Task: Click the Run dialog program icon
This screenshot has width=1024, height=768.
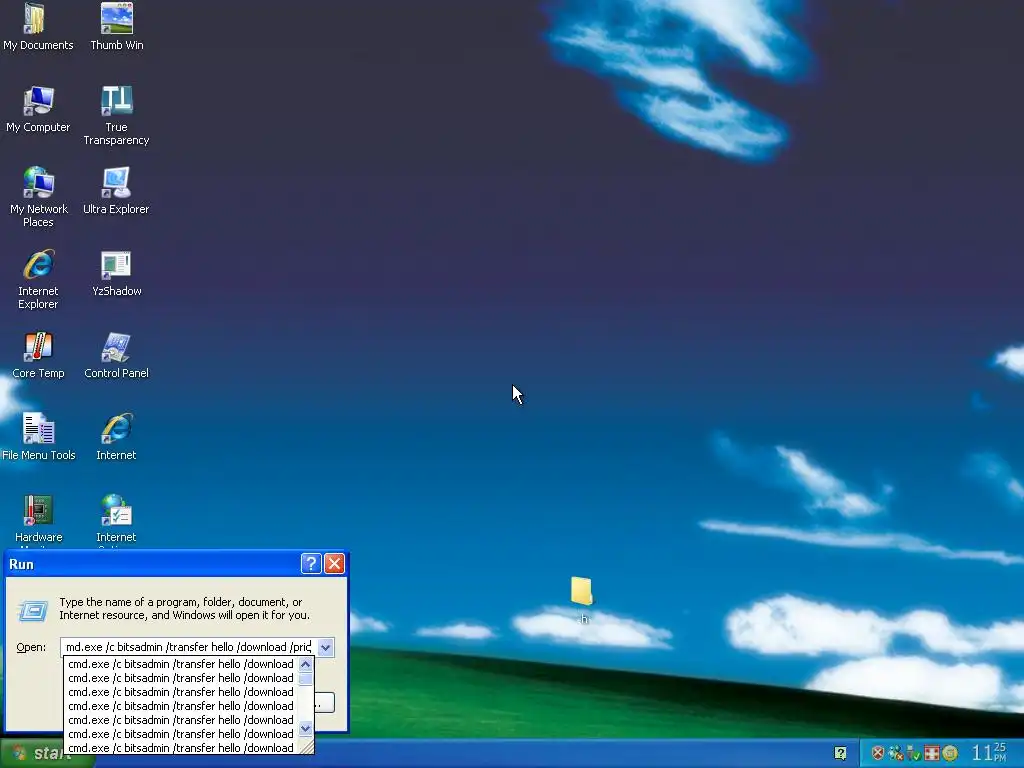Action: tap(33, 611)
